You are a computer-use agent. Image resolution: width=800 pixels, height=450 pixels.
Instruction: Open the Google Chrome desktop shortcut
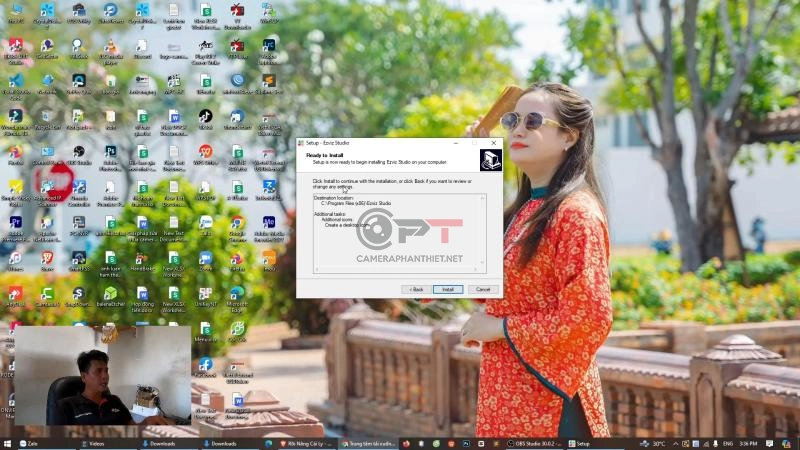click(237, 227)
